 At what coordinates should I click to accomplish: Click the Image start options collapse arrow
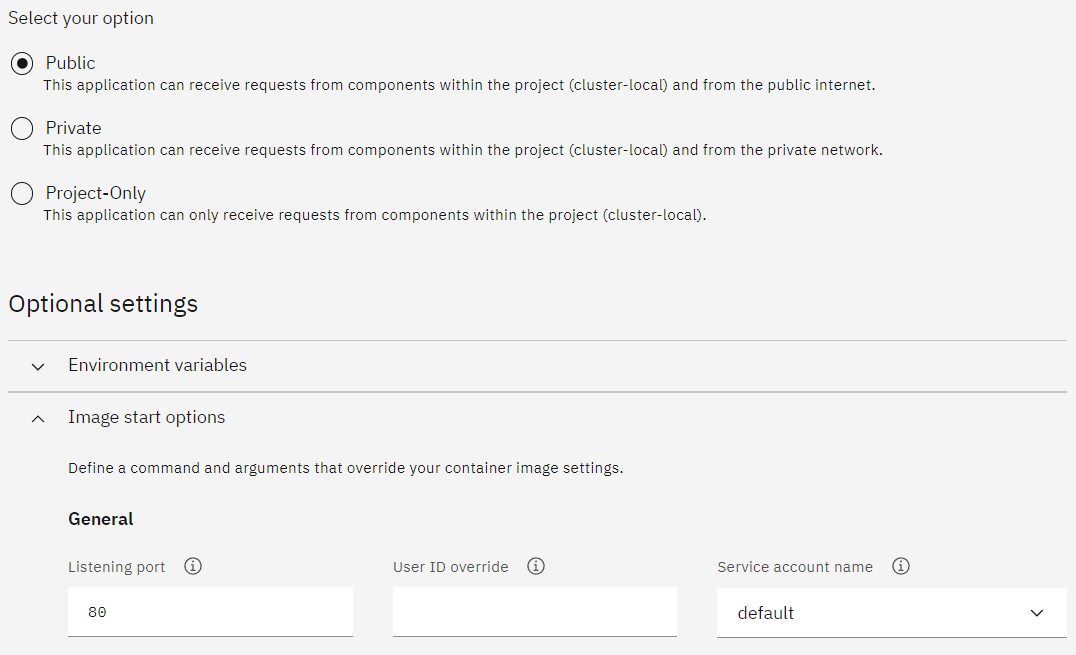pos(37,418)
